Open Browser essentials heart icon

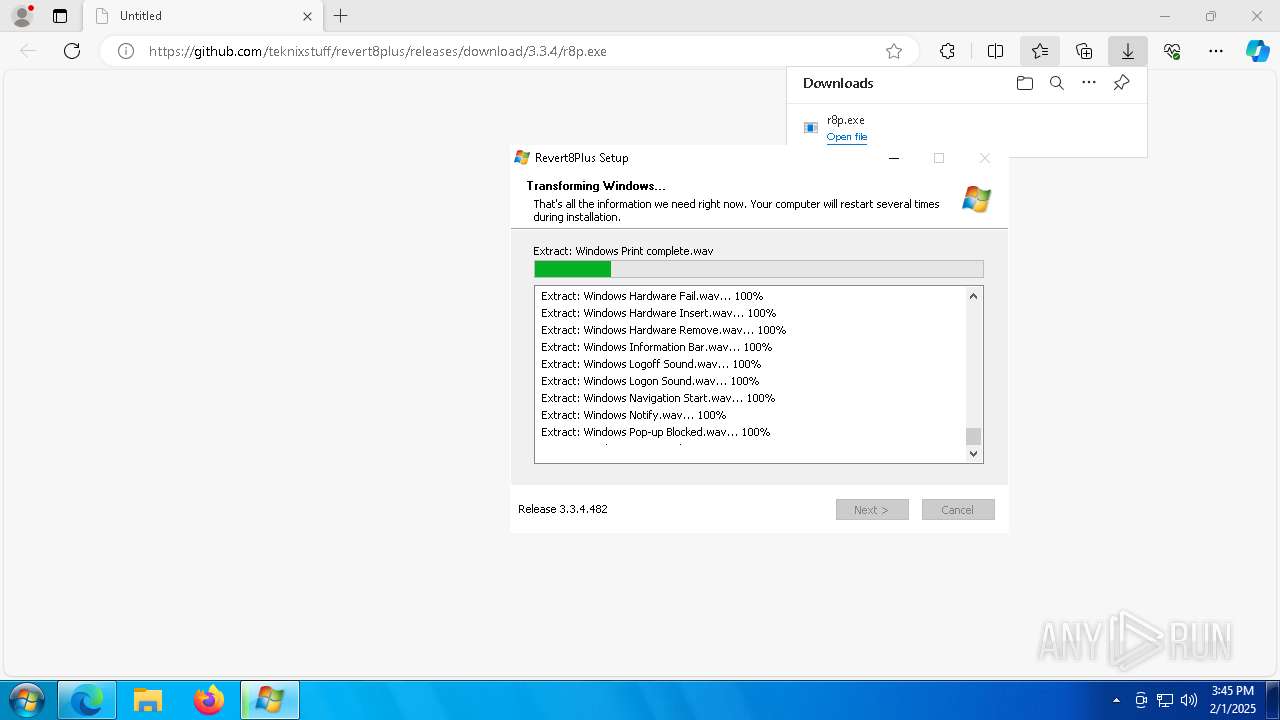(1172, 51)
